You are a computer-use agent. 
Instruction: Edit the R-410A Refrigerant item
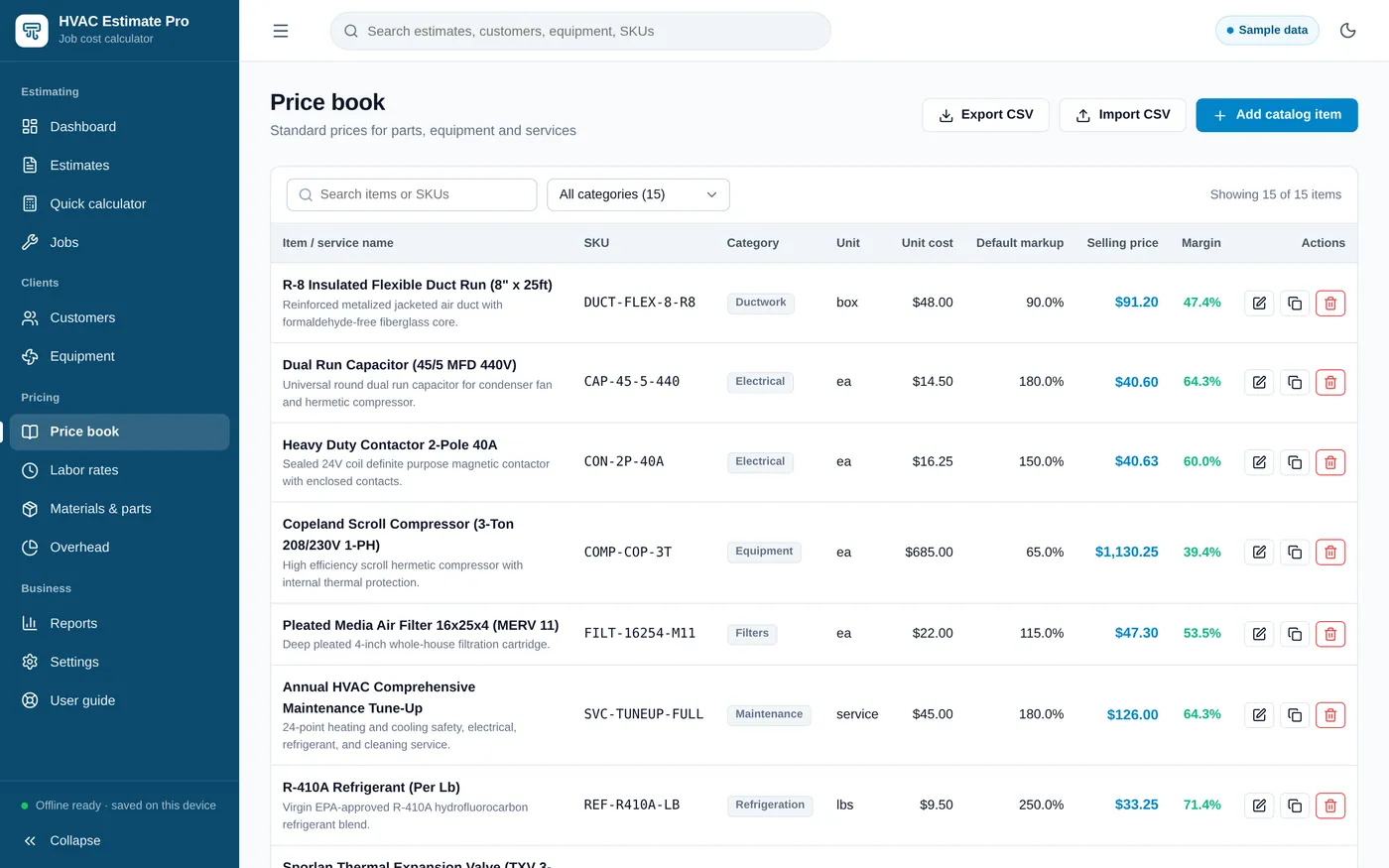coord(1259,806)
